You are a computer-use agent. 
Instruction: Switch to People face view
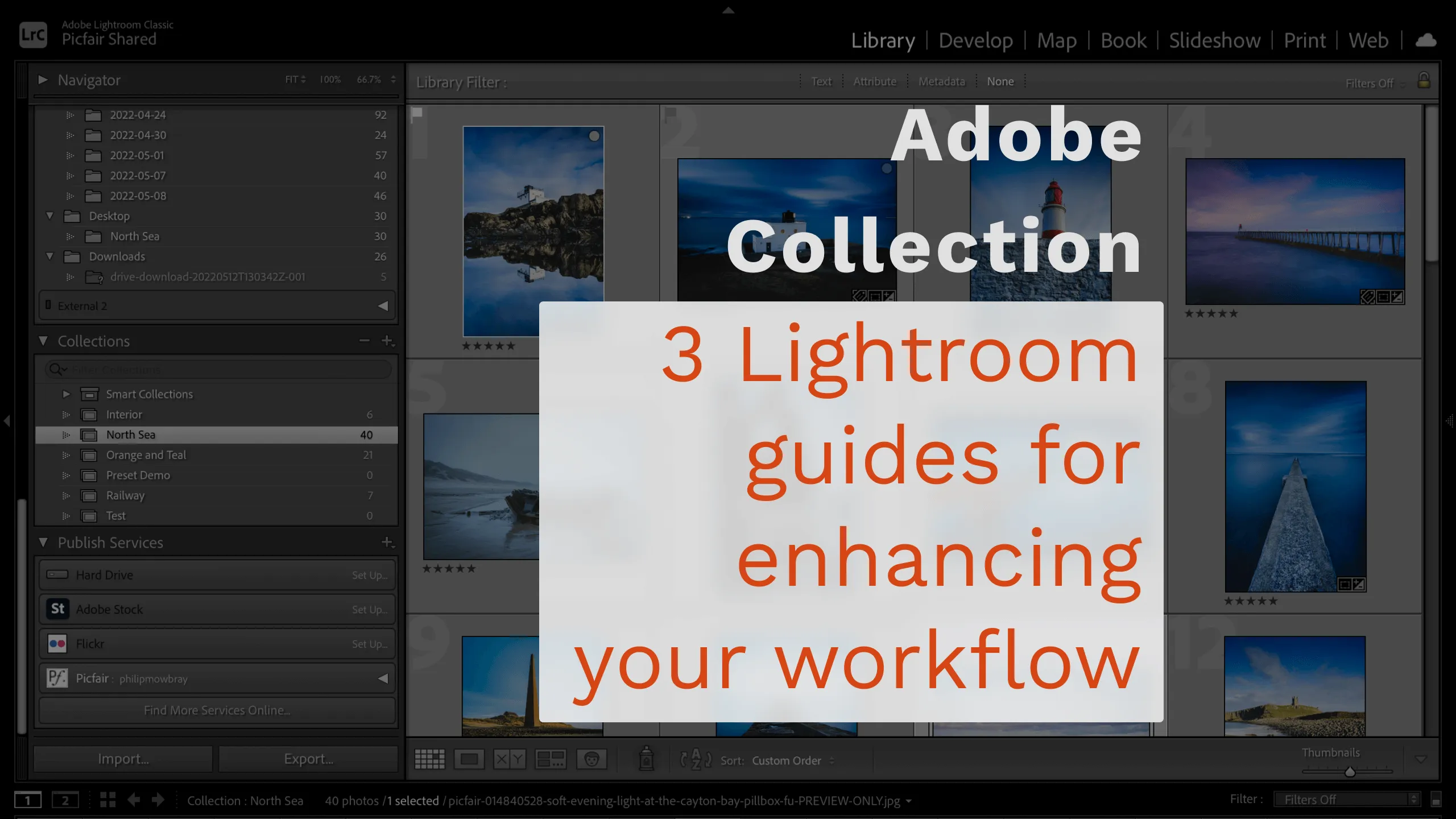click(591, 759)
